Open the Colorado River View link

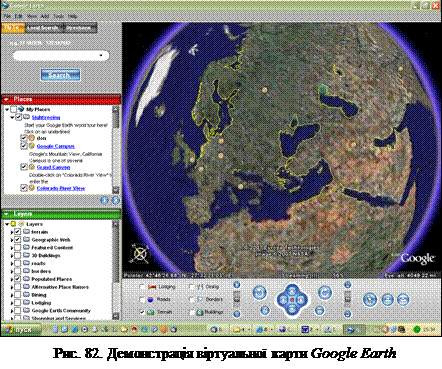click(x=61, y=188)
